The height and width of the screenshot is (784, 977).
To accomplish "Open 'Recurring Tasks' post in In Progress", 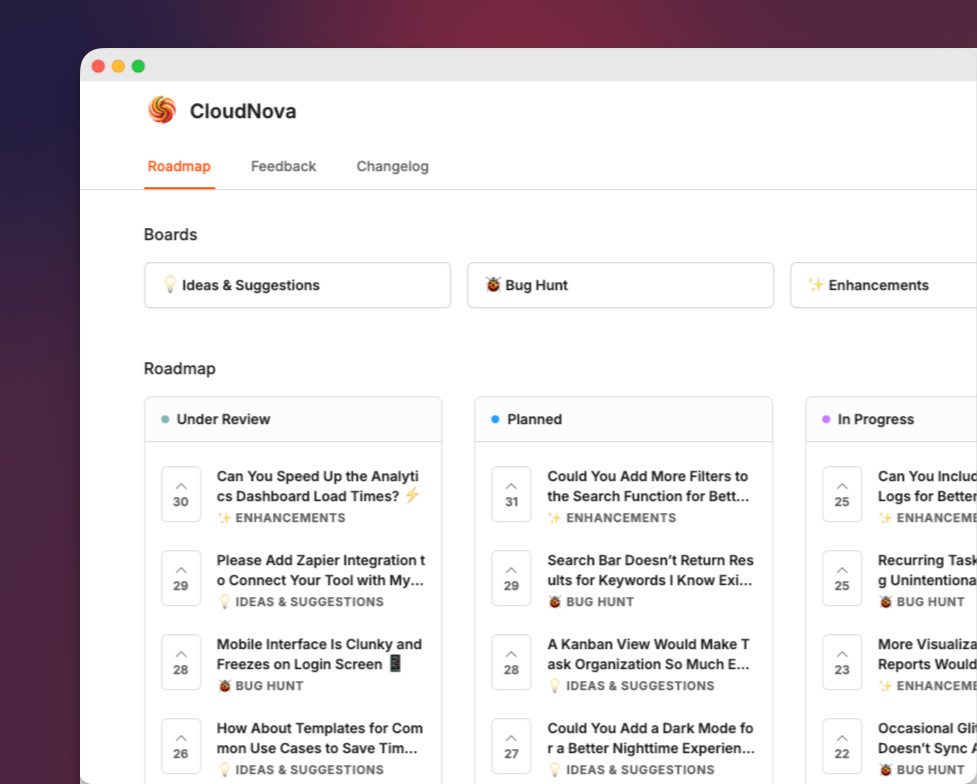I will tap(927, 570).
